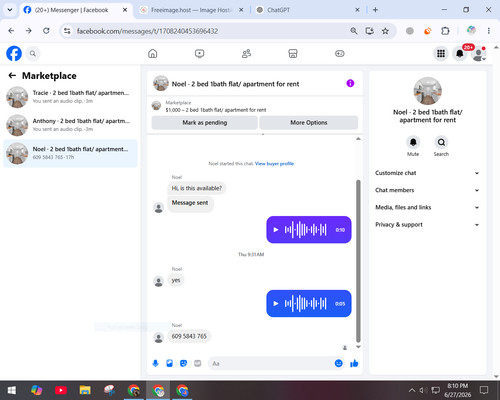This screenshot has height=400, width=500.
Task: Seek in the 0:05 clip waveform
Action: 305,303
